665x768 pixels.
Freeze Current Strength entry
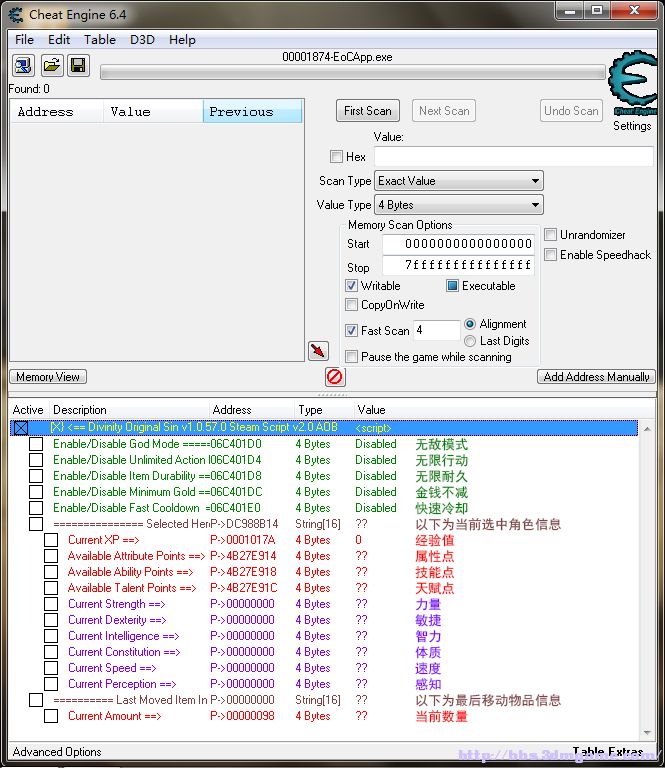[51, 604]
